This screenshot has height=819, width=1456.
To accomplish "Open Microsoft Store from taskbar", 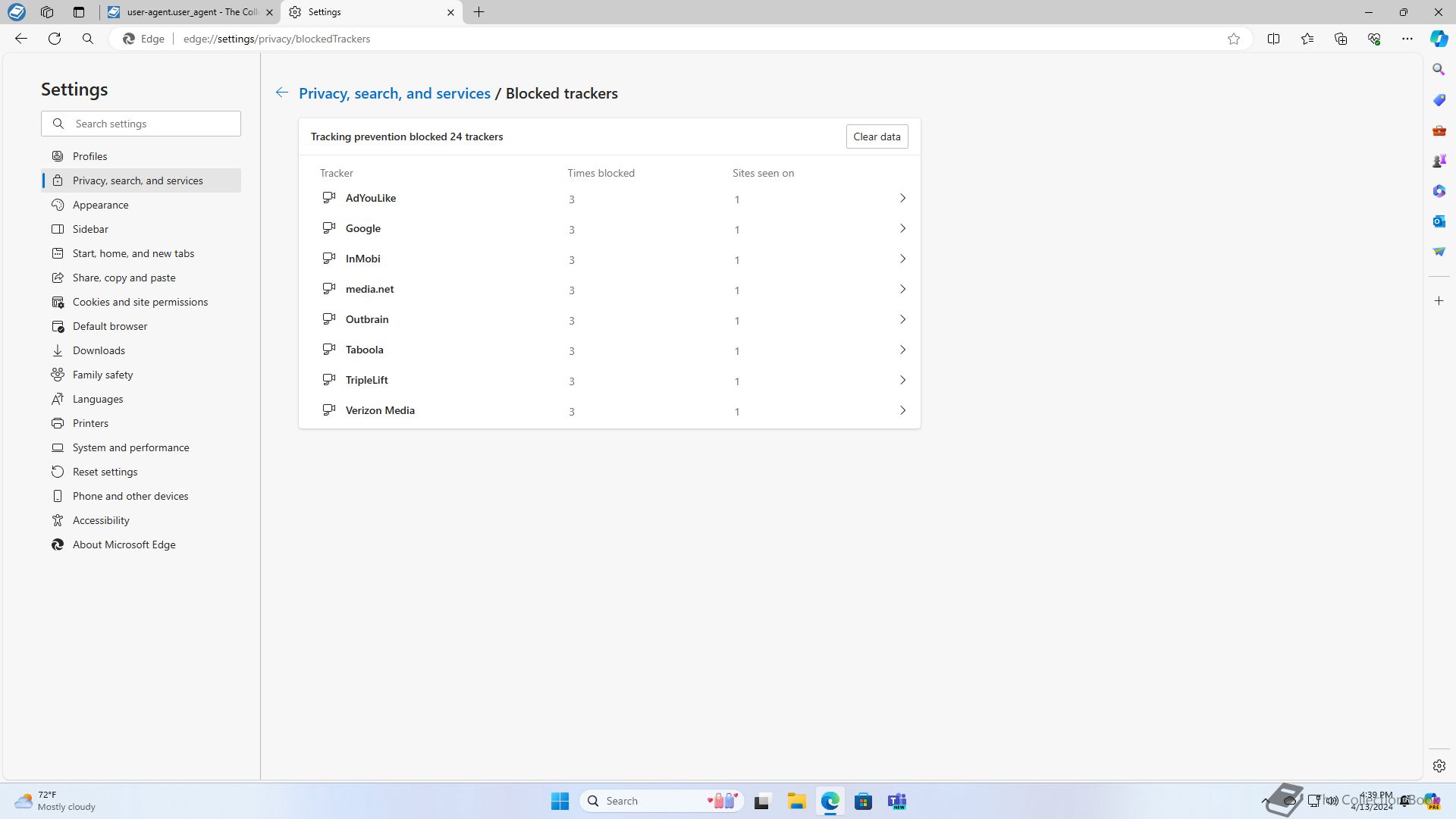I will pos(863,801).
